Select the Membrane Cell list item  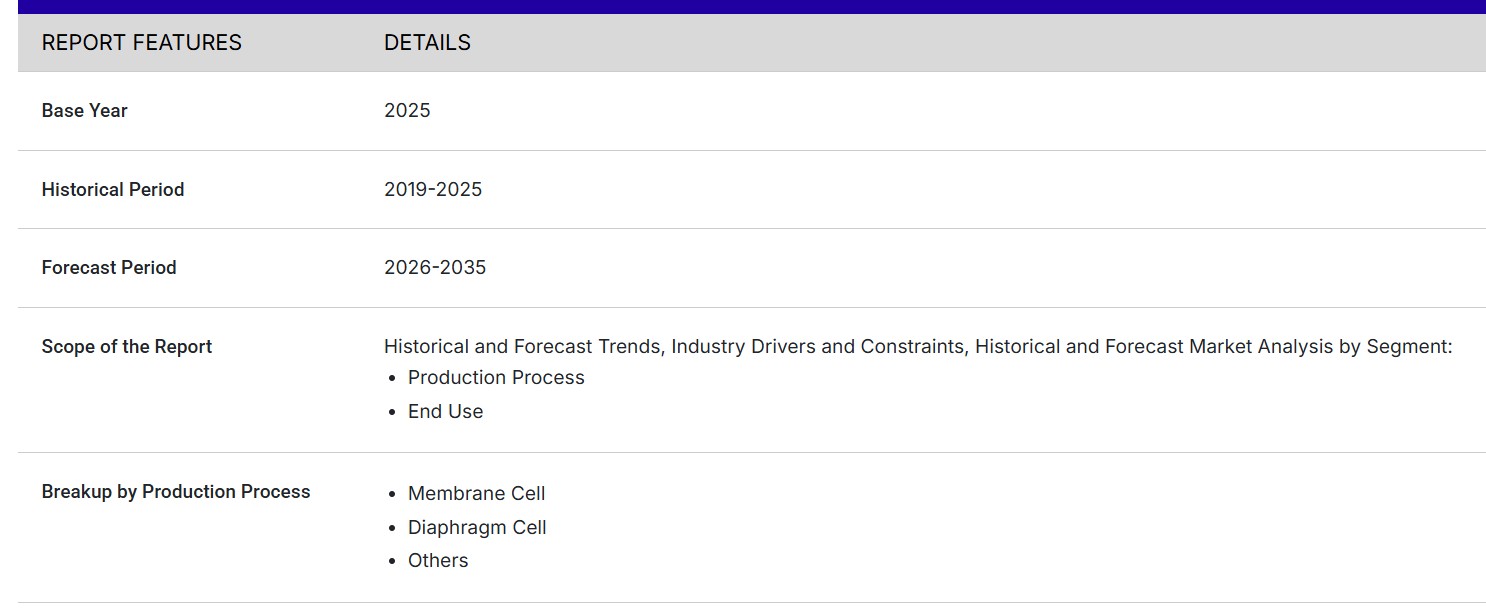[476, 494]
